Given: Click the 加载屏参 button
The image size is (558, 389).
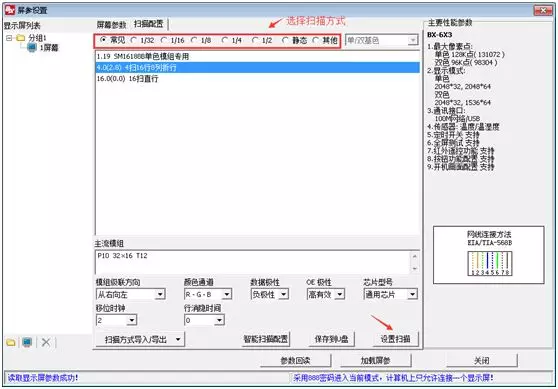Looking at the screenshot, I should pyautogui.click(x=375, y=361).
